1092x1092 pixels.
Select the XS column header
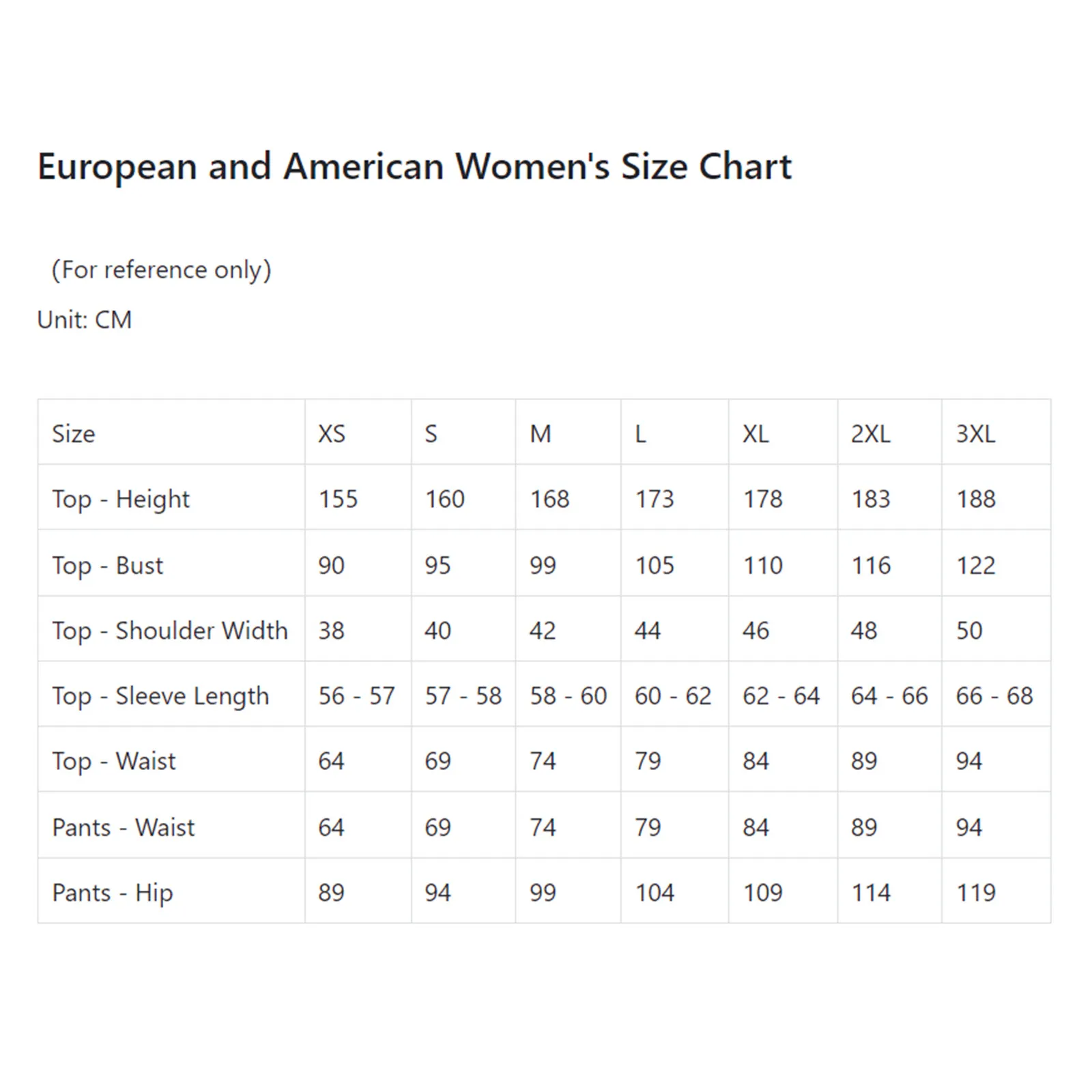point(332,434)
